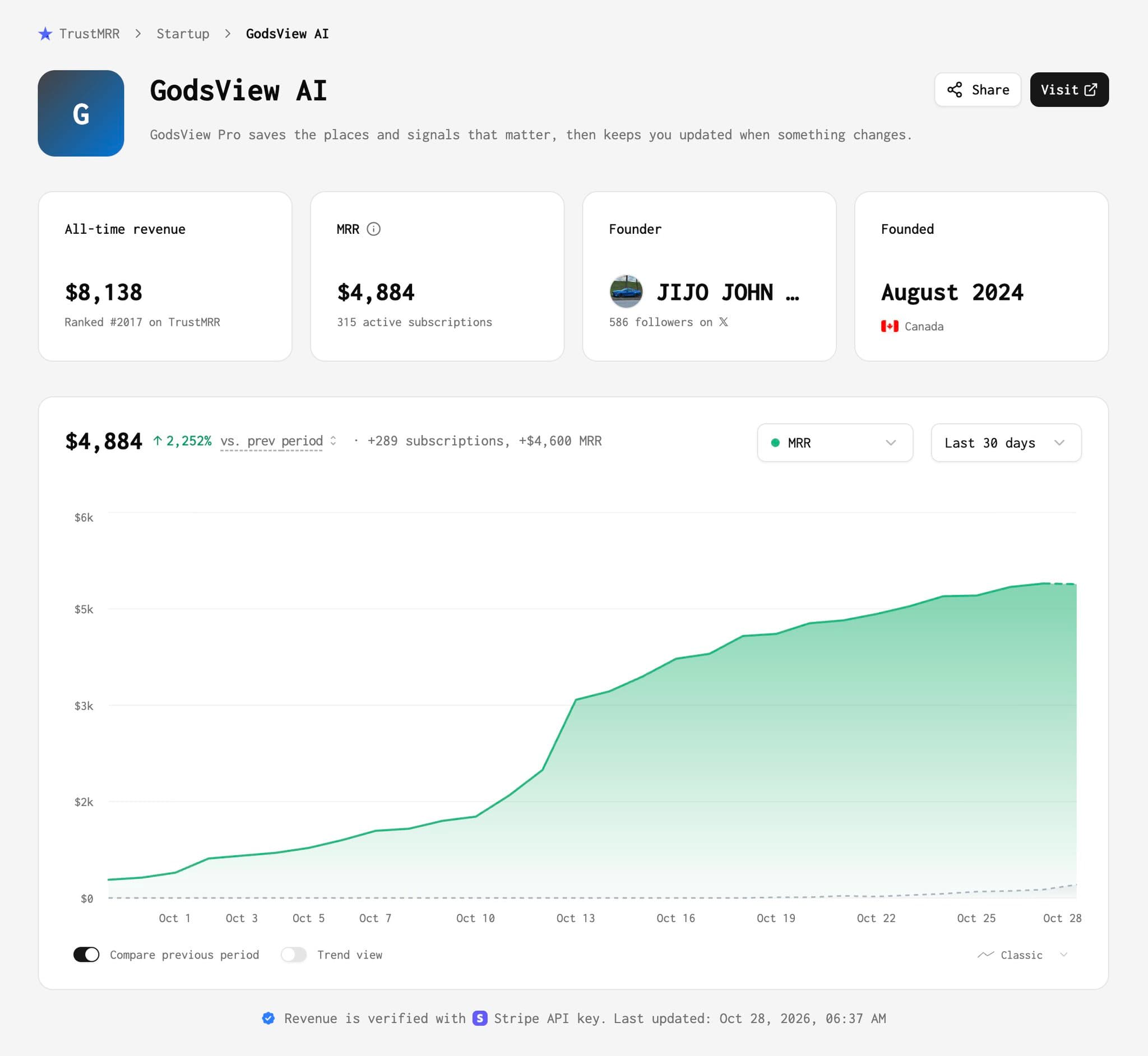Enable the Trend view switch
Image resolution: width=1148 pixels, height=1056 pixels.
coord(294,955)
